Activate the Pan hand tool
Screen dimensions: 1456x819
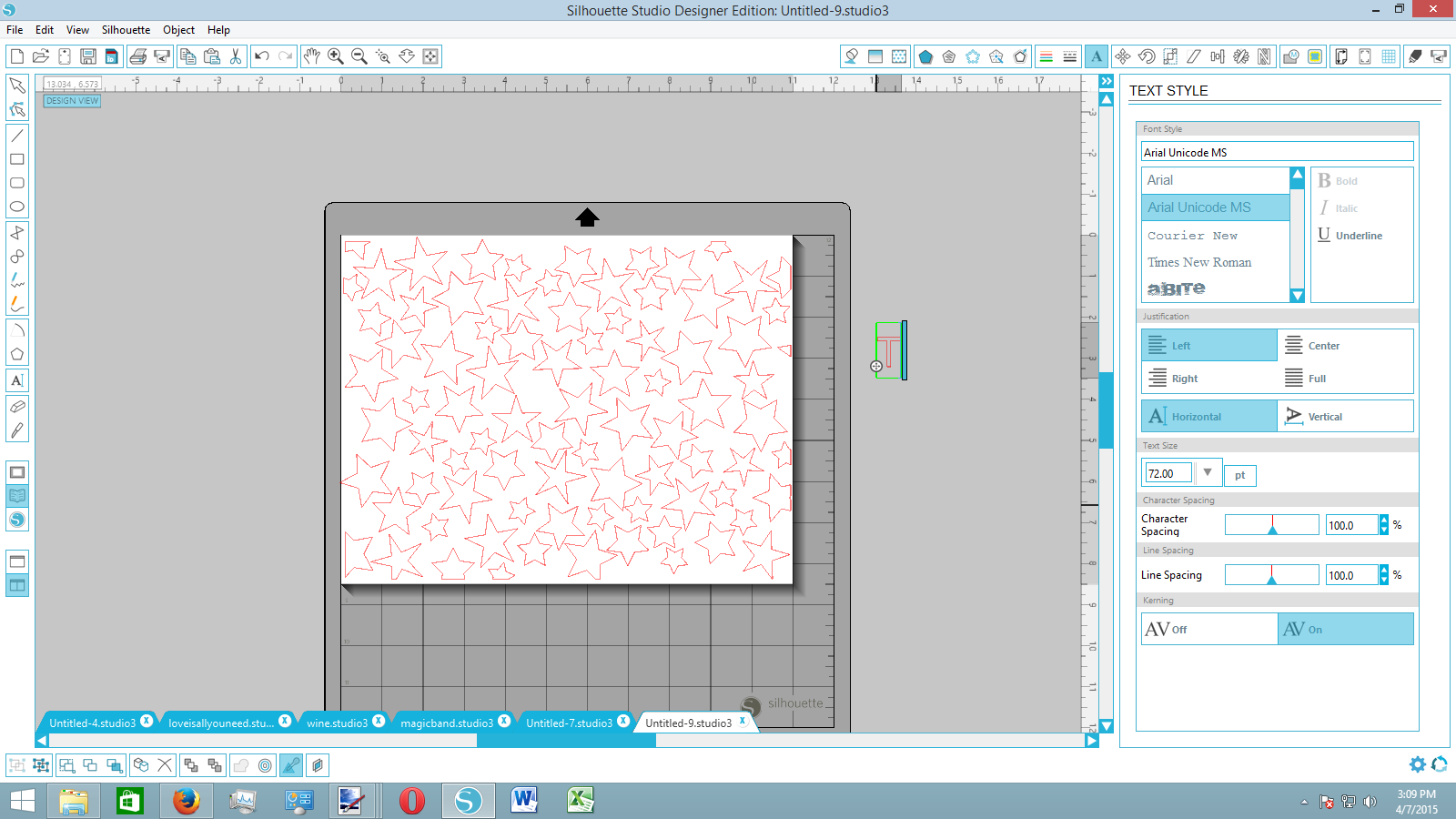tap(311, 56)
